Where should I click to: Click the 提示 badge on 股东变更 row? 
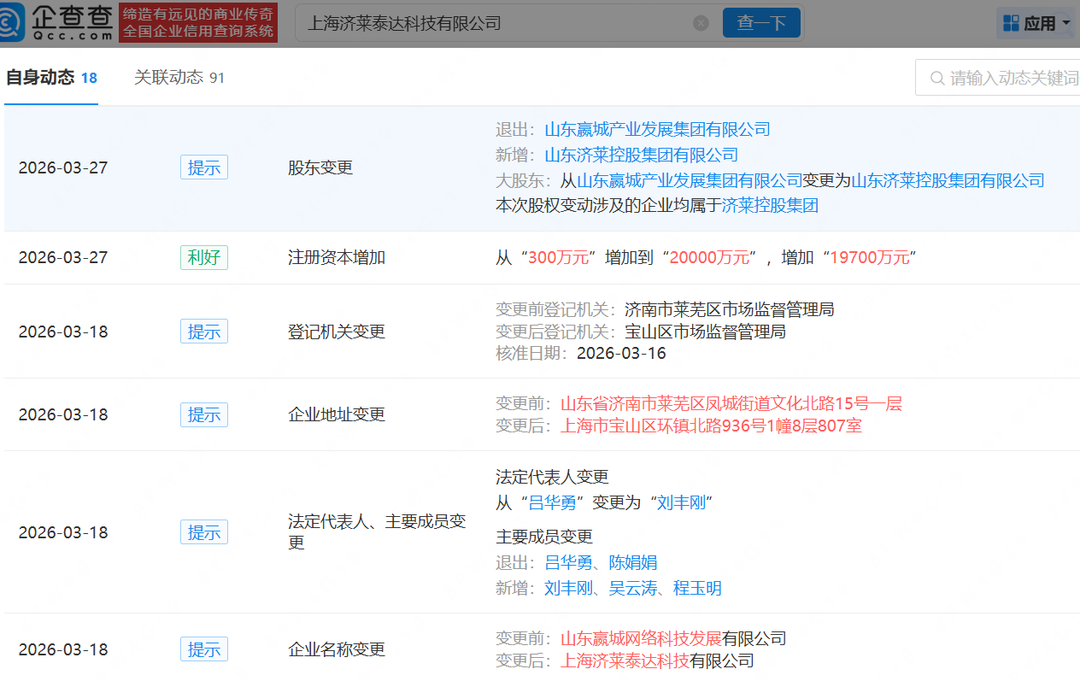(x=203, y=168)
